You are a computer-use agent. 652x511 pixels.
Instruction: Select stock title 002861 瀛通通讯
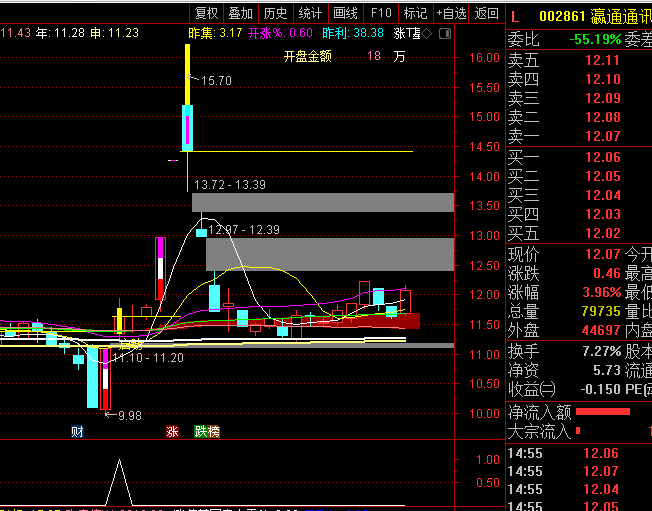(x=595, y=17)
